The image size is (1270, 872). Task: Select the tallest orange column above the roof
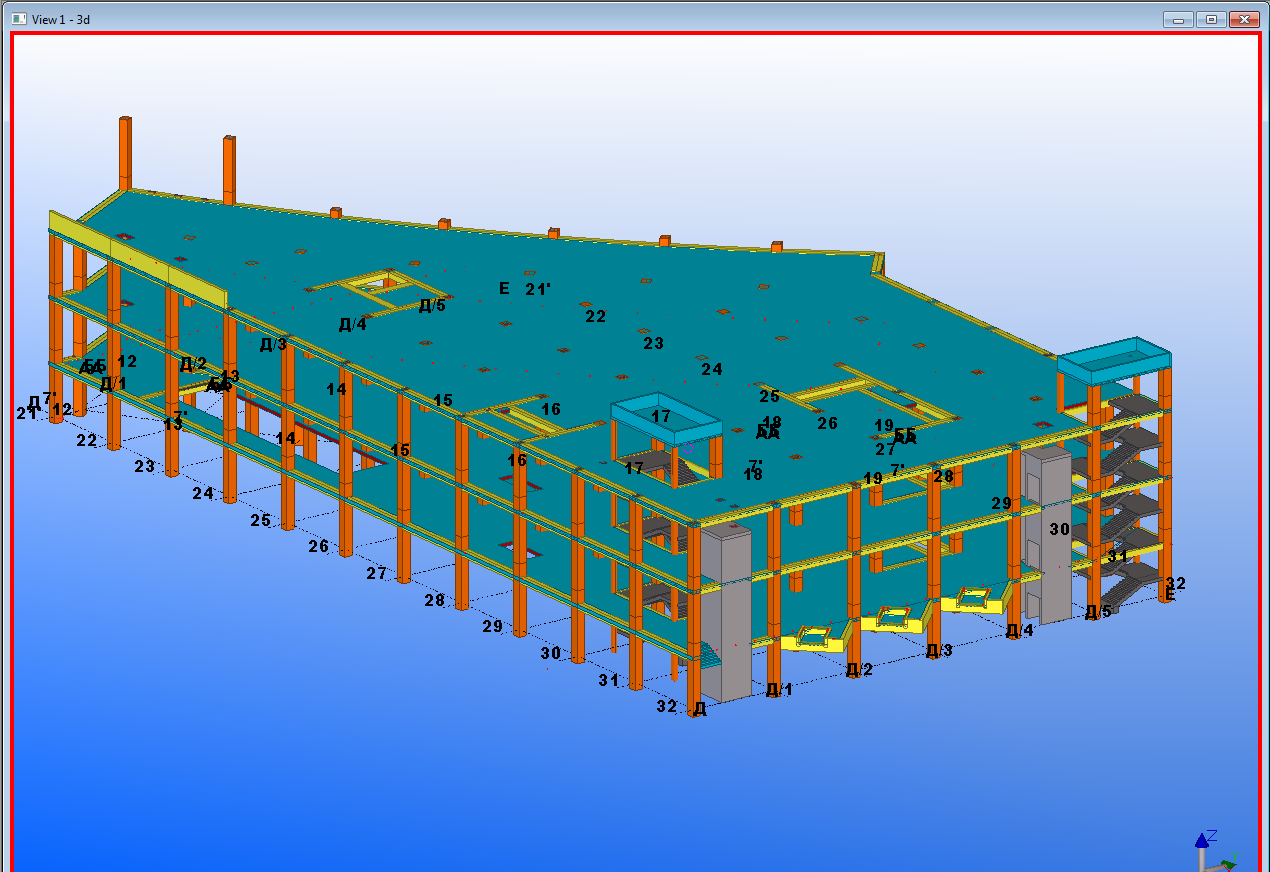[x=125, y=152]
